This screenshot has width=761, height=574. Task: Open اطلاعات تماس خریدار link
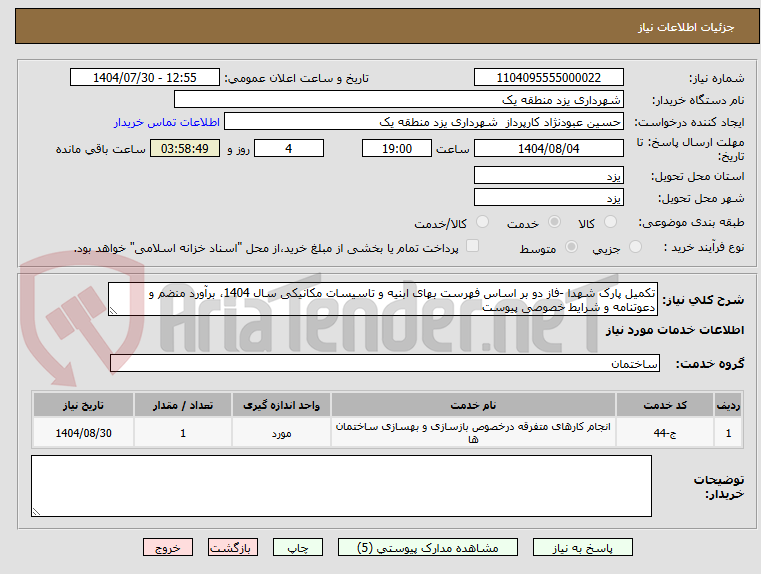pos(167,122)
